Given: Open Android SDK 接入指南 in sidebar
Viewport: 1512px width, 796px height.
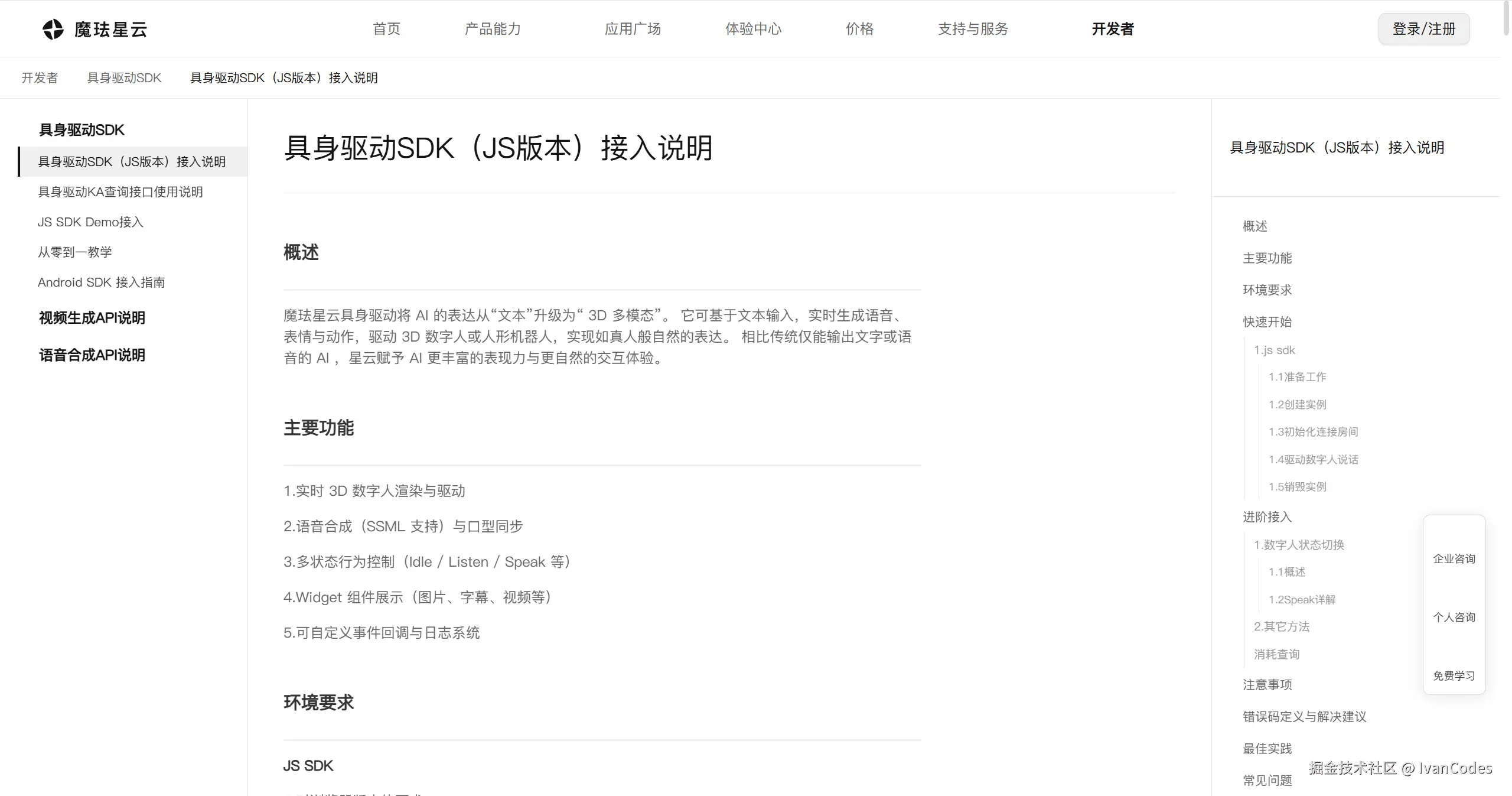Looking at the screenshot, I should 102,282.
